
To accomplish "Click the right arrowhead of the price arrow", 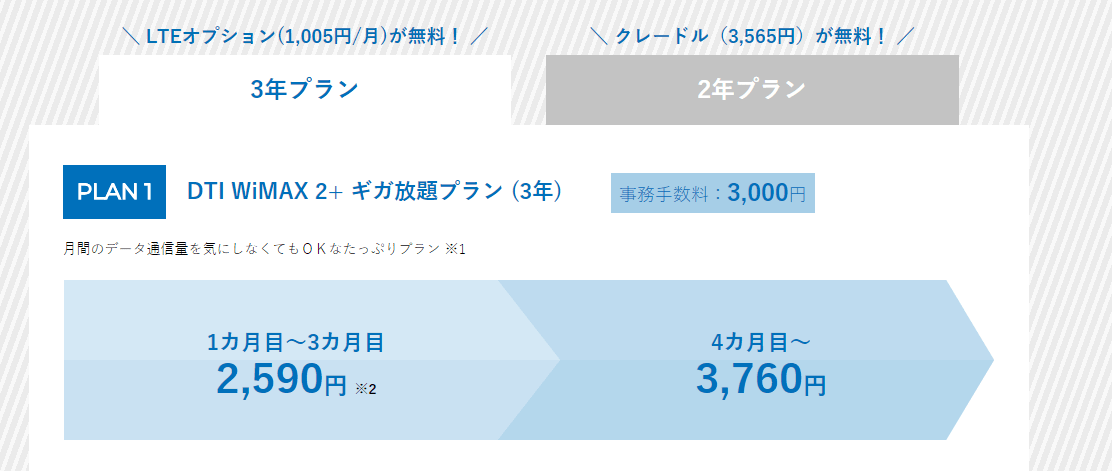I will coord(970,360).
